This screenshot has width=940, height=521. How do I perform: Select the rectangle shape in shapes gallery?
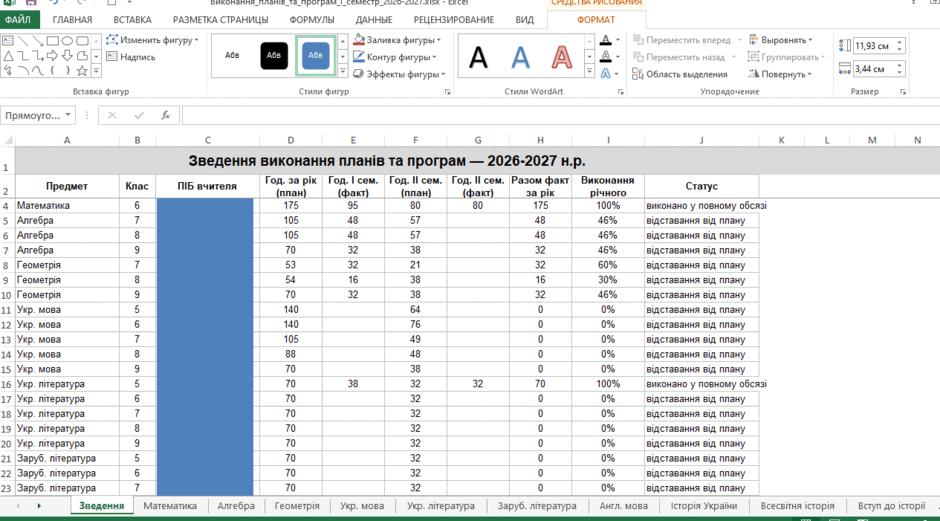(53, 41)
